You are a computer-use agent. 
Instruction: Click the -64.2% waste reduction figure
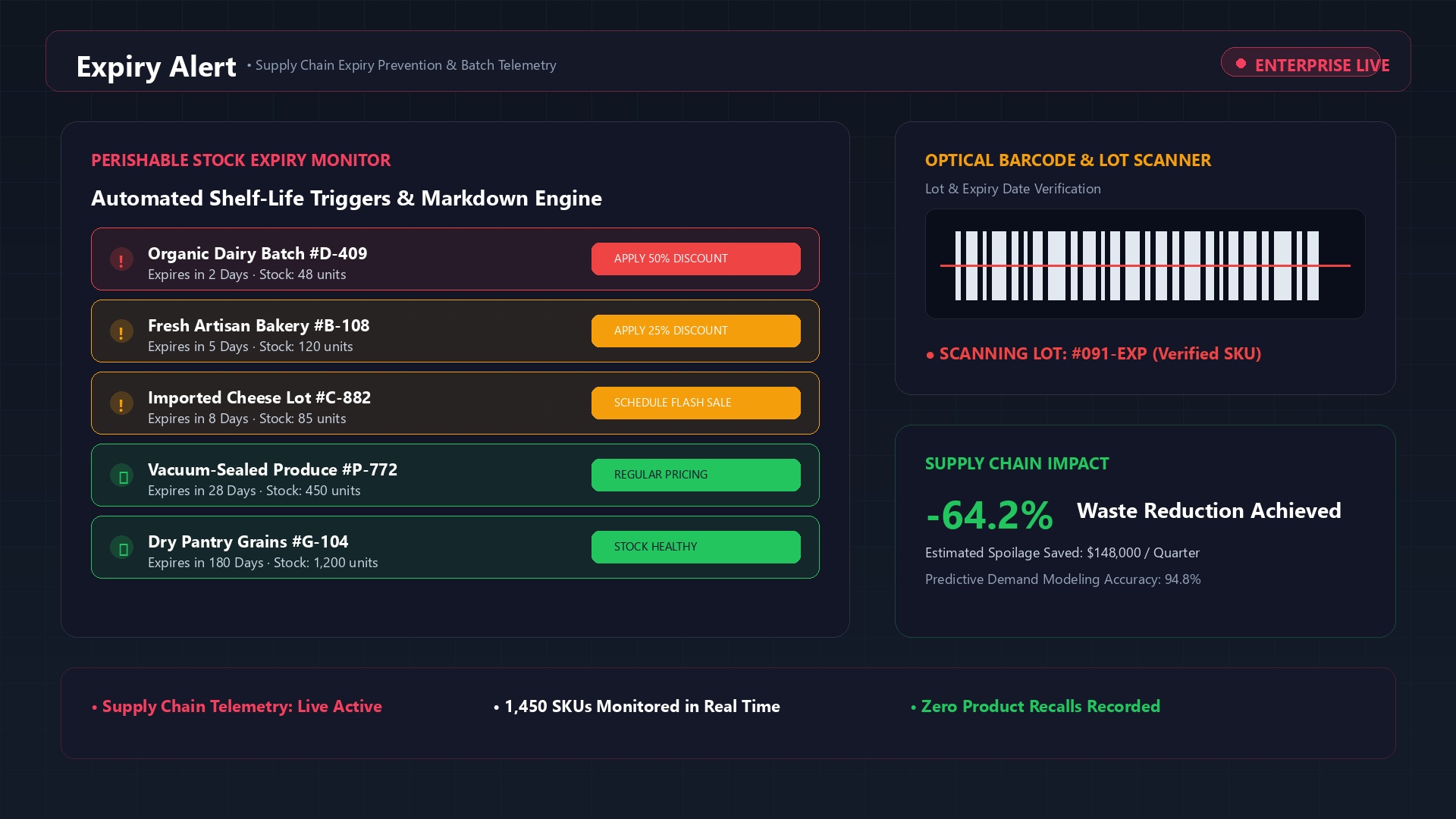click(x=989, y=515)
